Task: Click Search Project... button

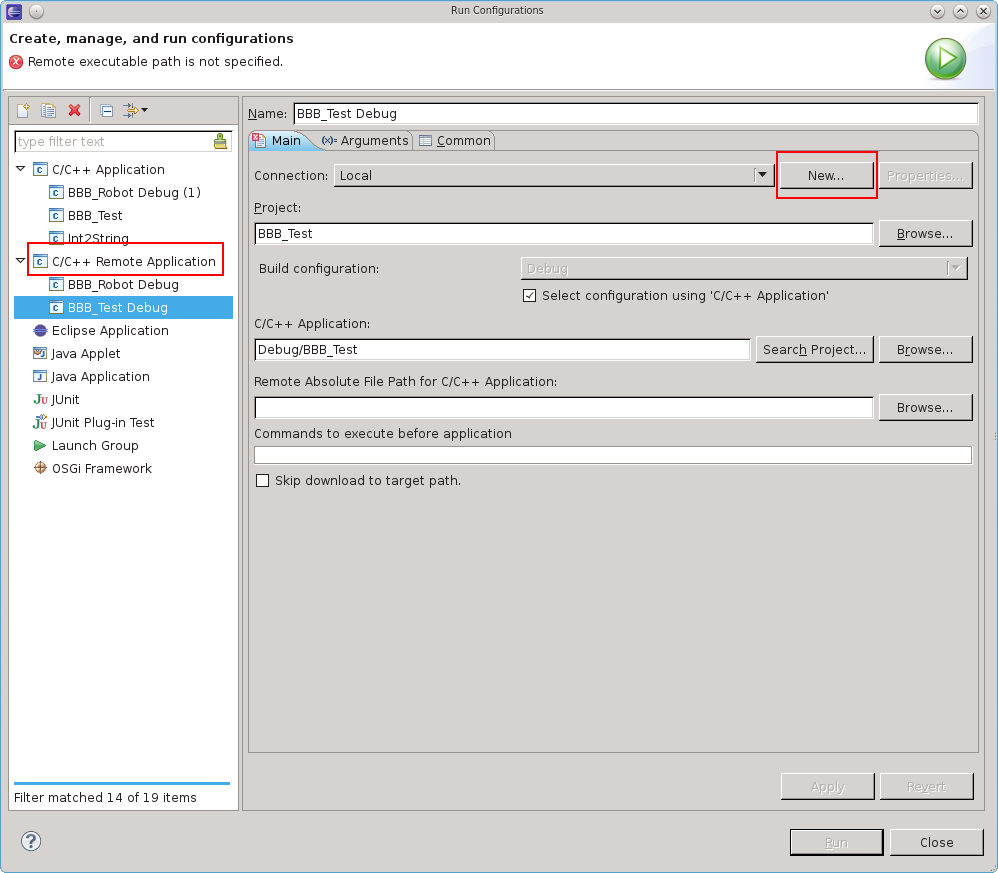Action: (814, 349)
